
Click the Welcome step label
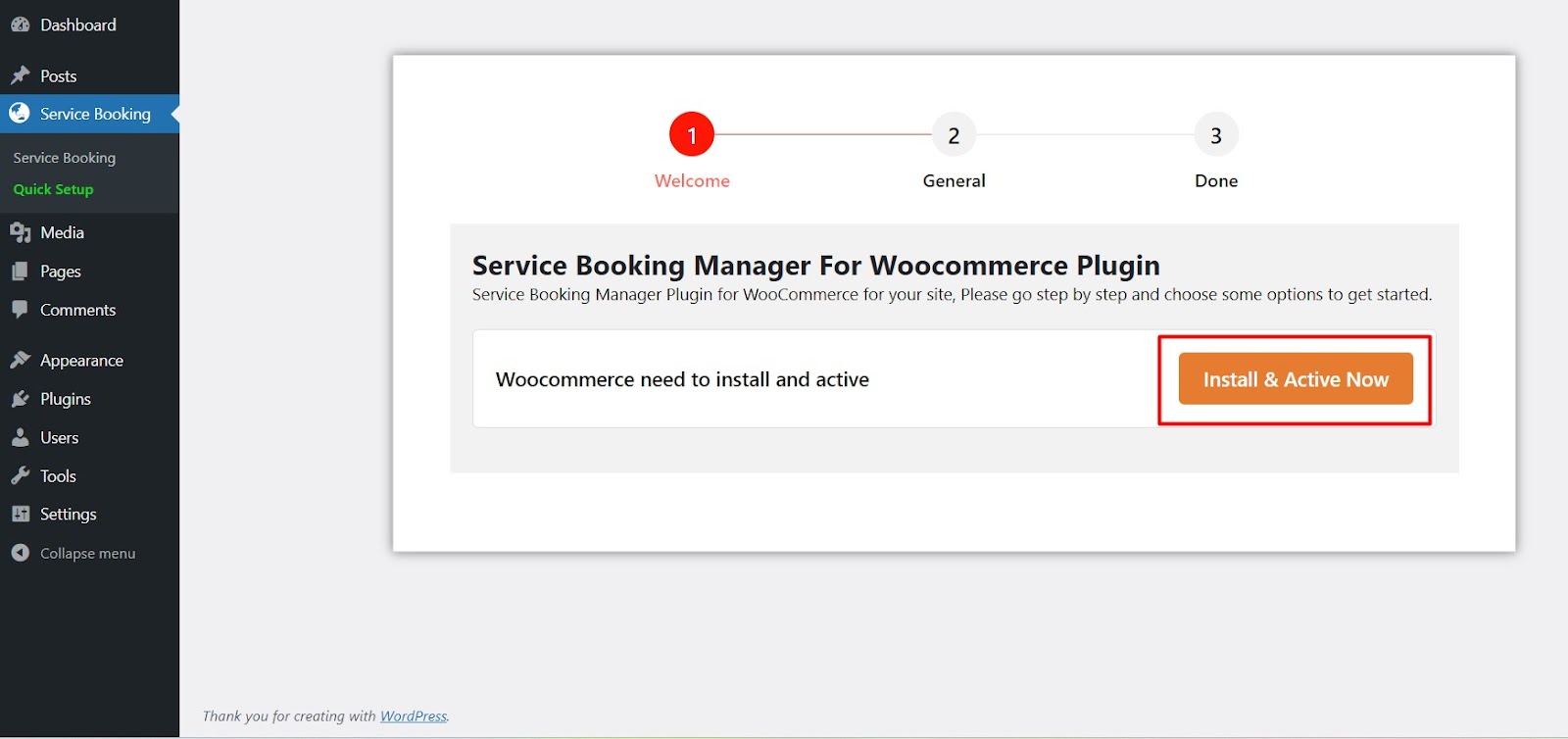(x=692, y=180)
